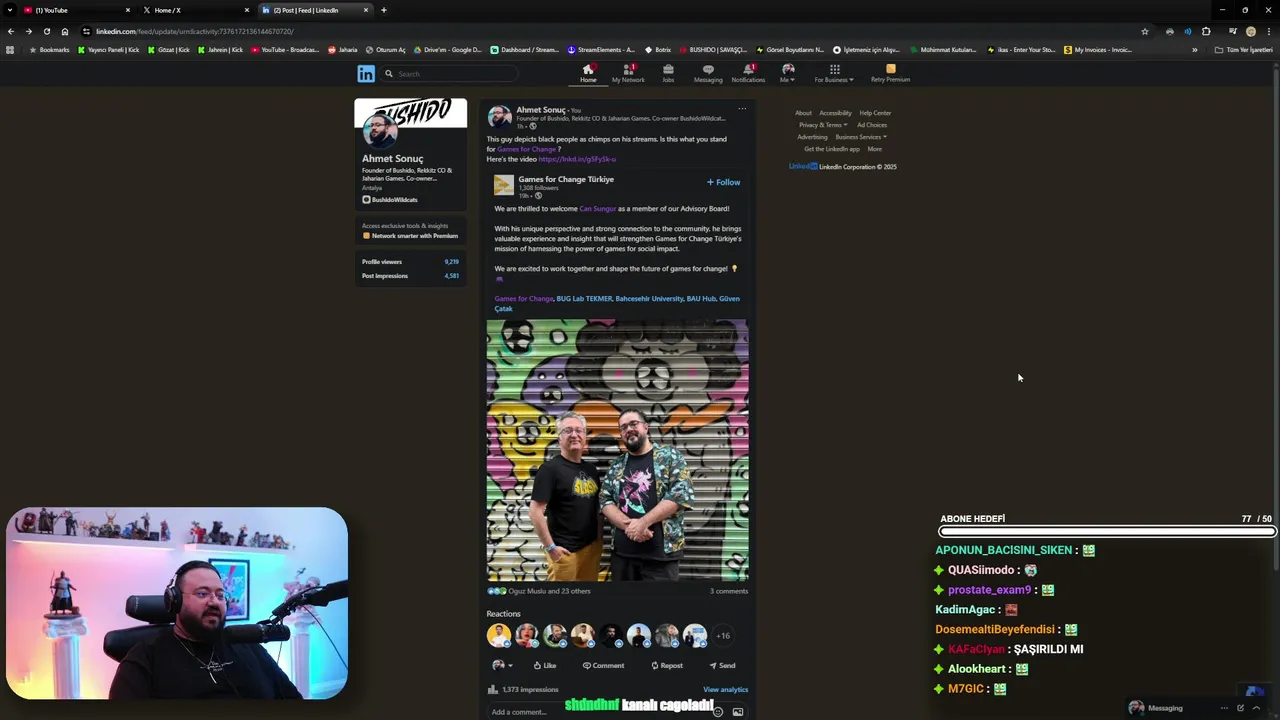Expand the Me profile dropdown
The height and width of the screenshot is (720, 1280).
coord(788,73)
